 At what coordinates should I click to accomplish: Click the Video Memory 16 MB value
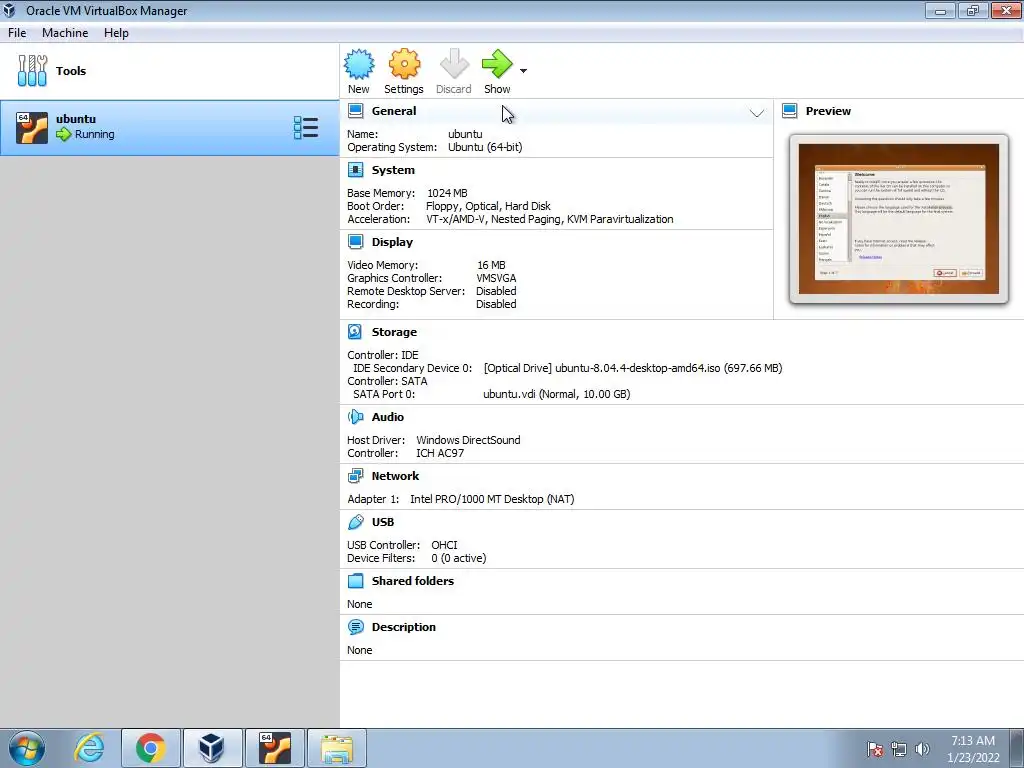491,265
